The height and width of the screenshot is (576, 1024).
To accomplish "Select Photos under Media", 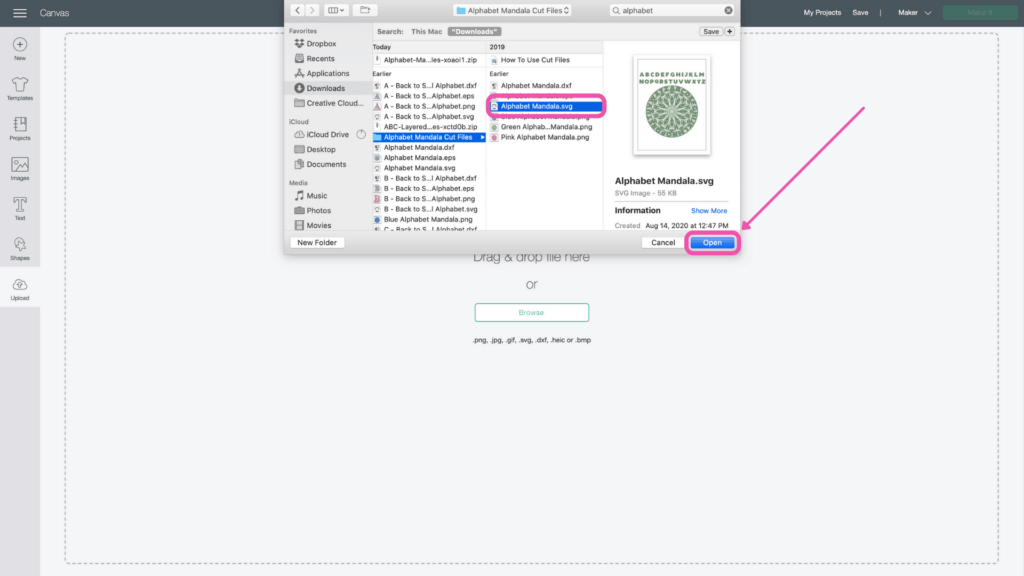I will click(x=313, y=210).
